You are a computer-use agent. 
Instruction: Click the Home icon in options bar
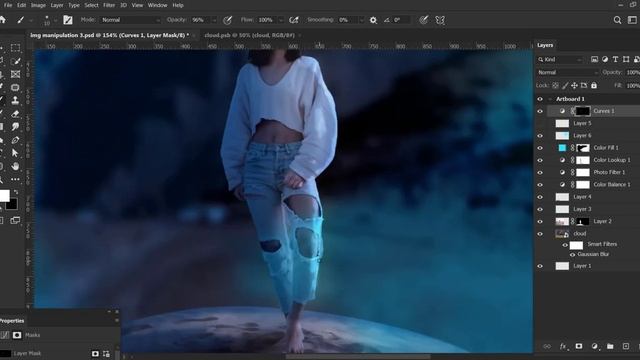point(2,20)
